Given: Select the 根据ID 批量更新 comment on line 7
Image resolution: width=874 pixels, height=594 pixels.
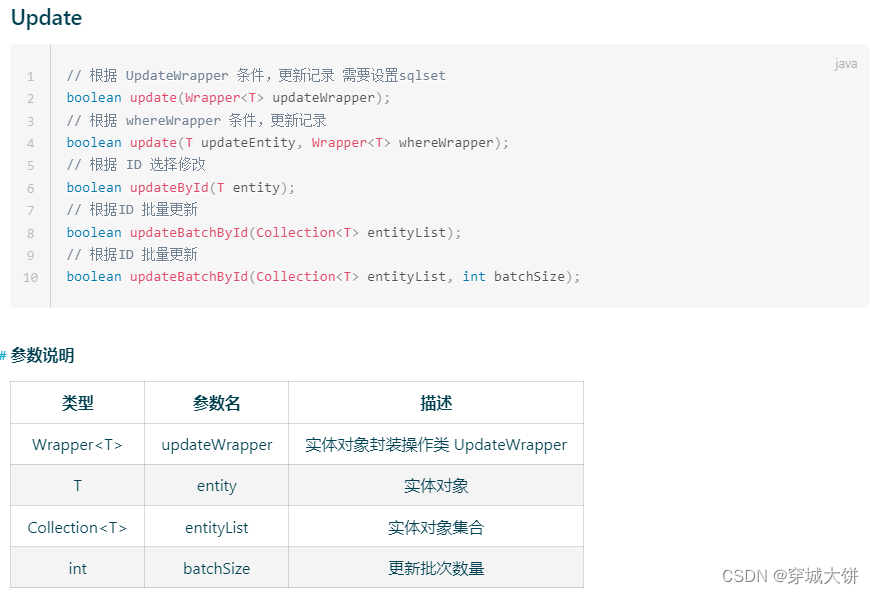Looking at the screenshot, I should [x=132, y=210].
